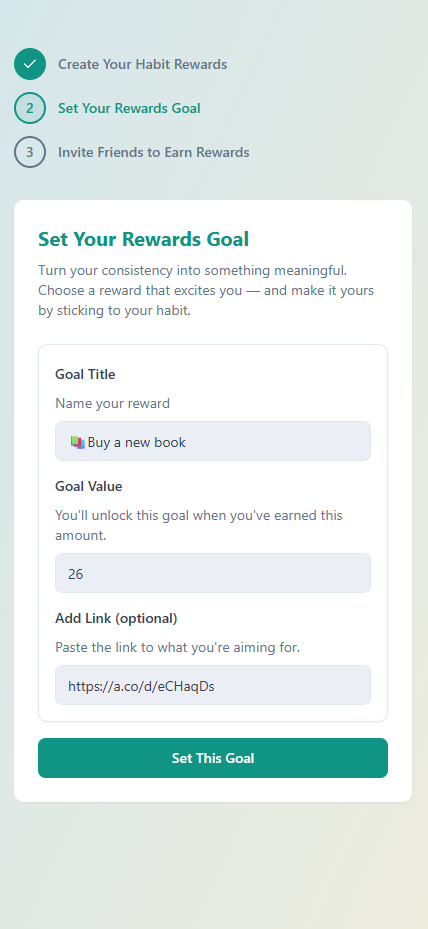Click the Goal Title label

(85, 374)
